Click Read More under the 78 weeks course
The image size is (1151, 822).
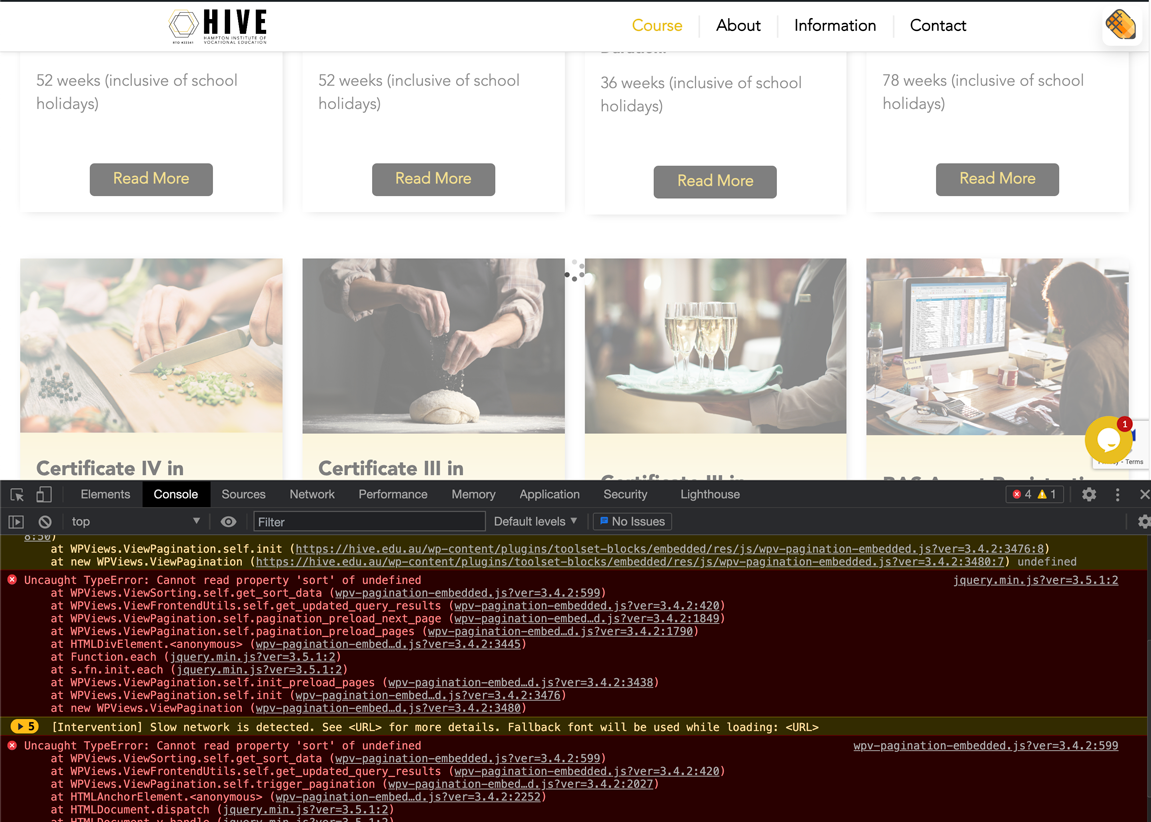[998, 179]
